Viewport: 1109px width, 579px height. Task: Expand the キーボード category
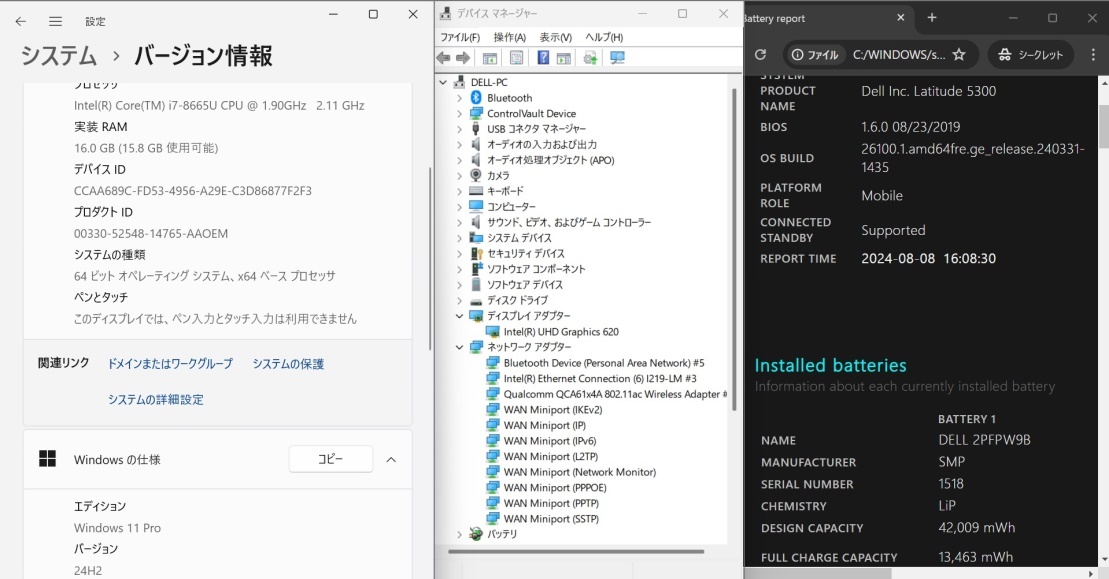460,191
